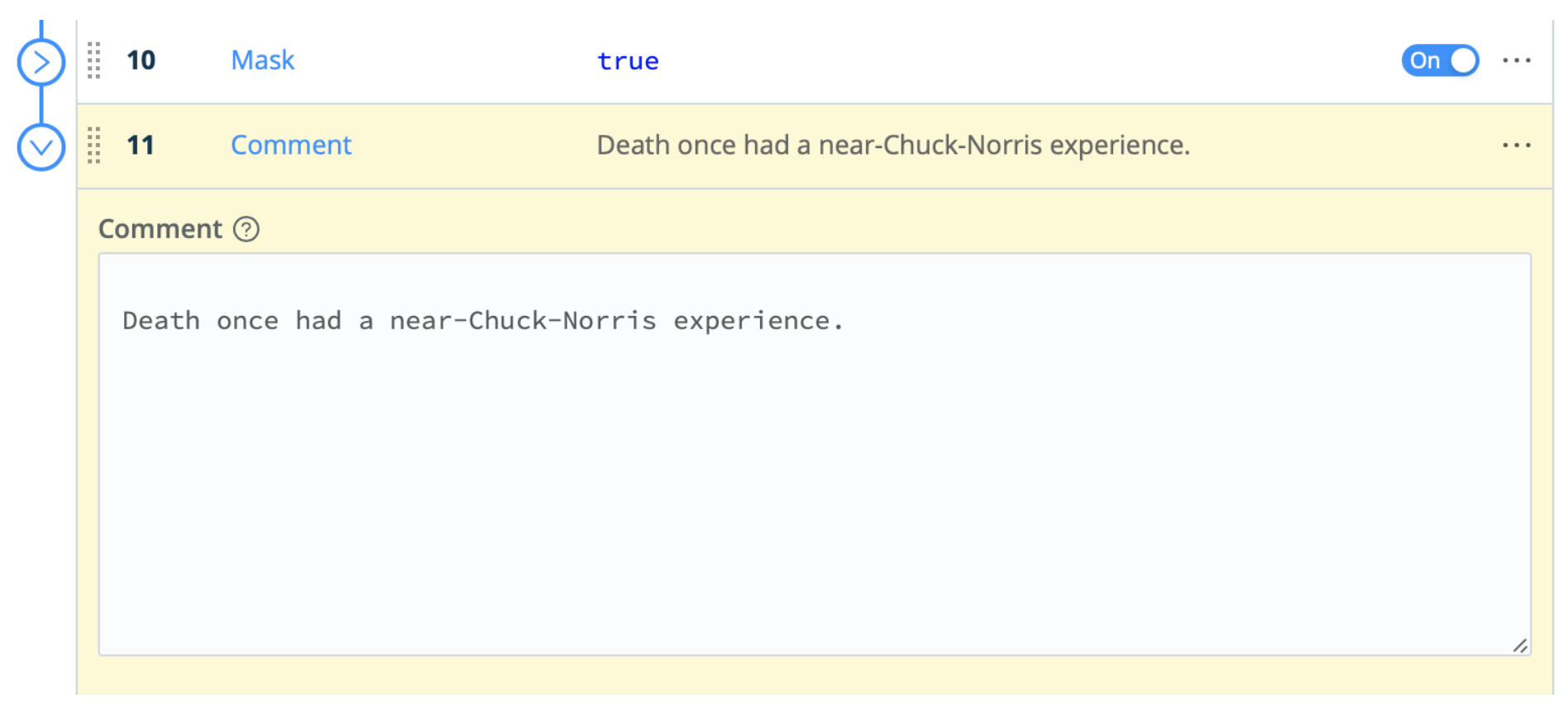Place cursor in the monospace Chuck-Norris text
This screenshot has height=713, width=1568.
click(483, 321)
